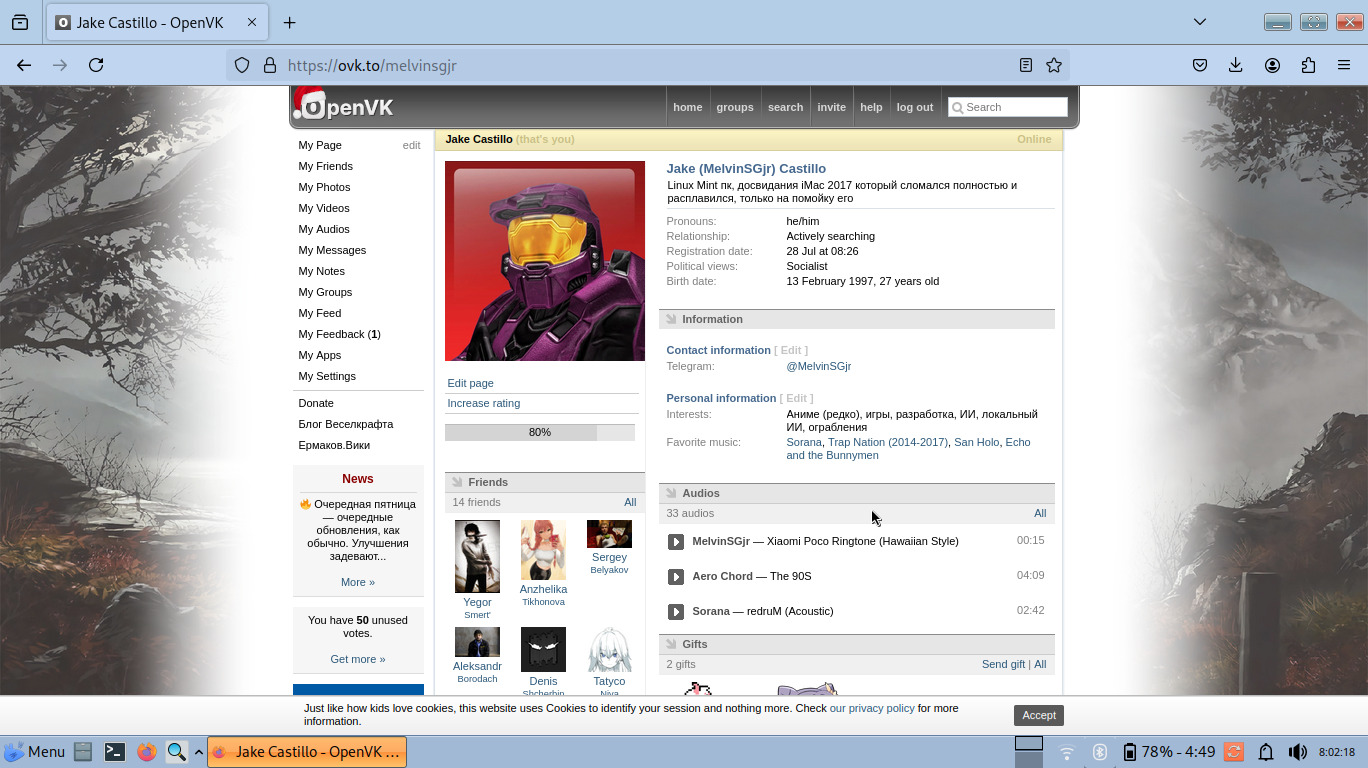Open the notifications bell in tray
1368x768 pixels.
(x=1265, y=752)
